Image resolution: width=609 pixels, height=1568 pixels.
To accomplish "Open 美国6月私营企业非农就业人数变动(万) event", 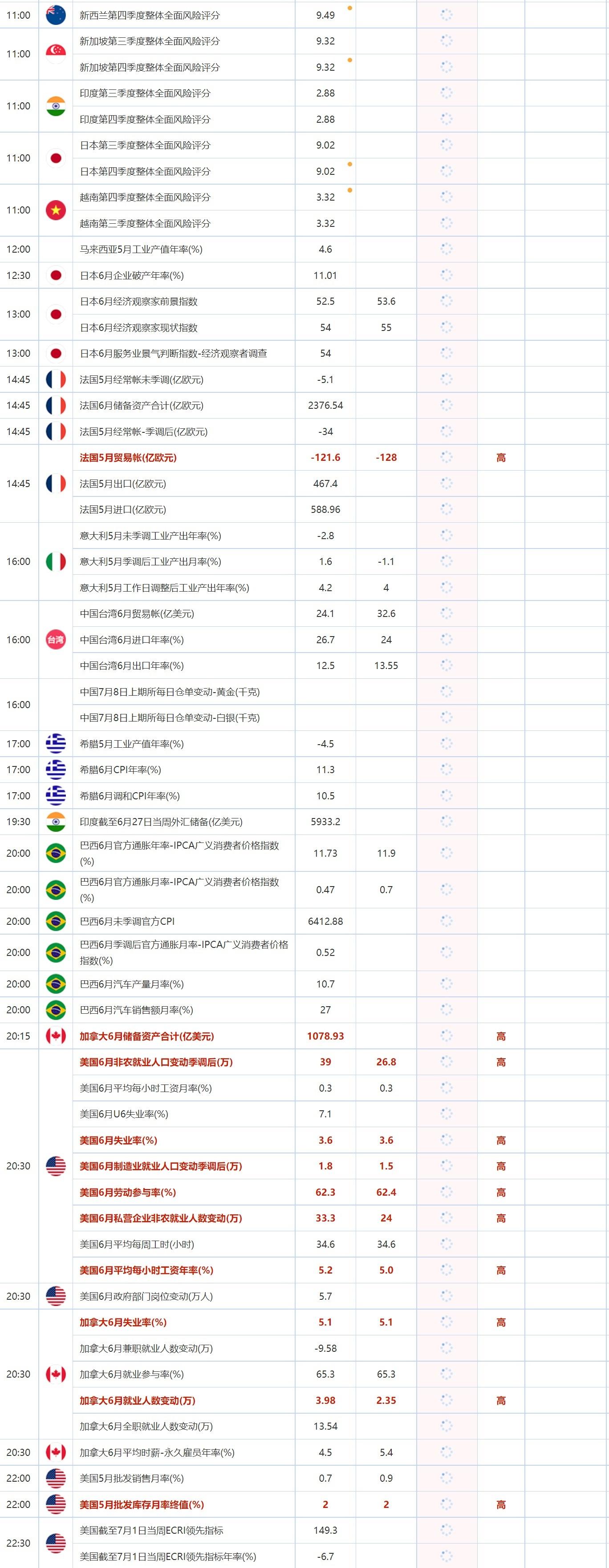I will (161, 1218).
